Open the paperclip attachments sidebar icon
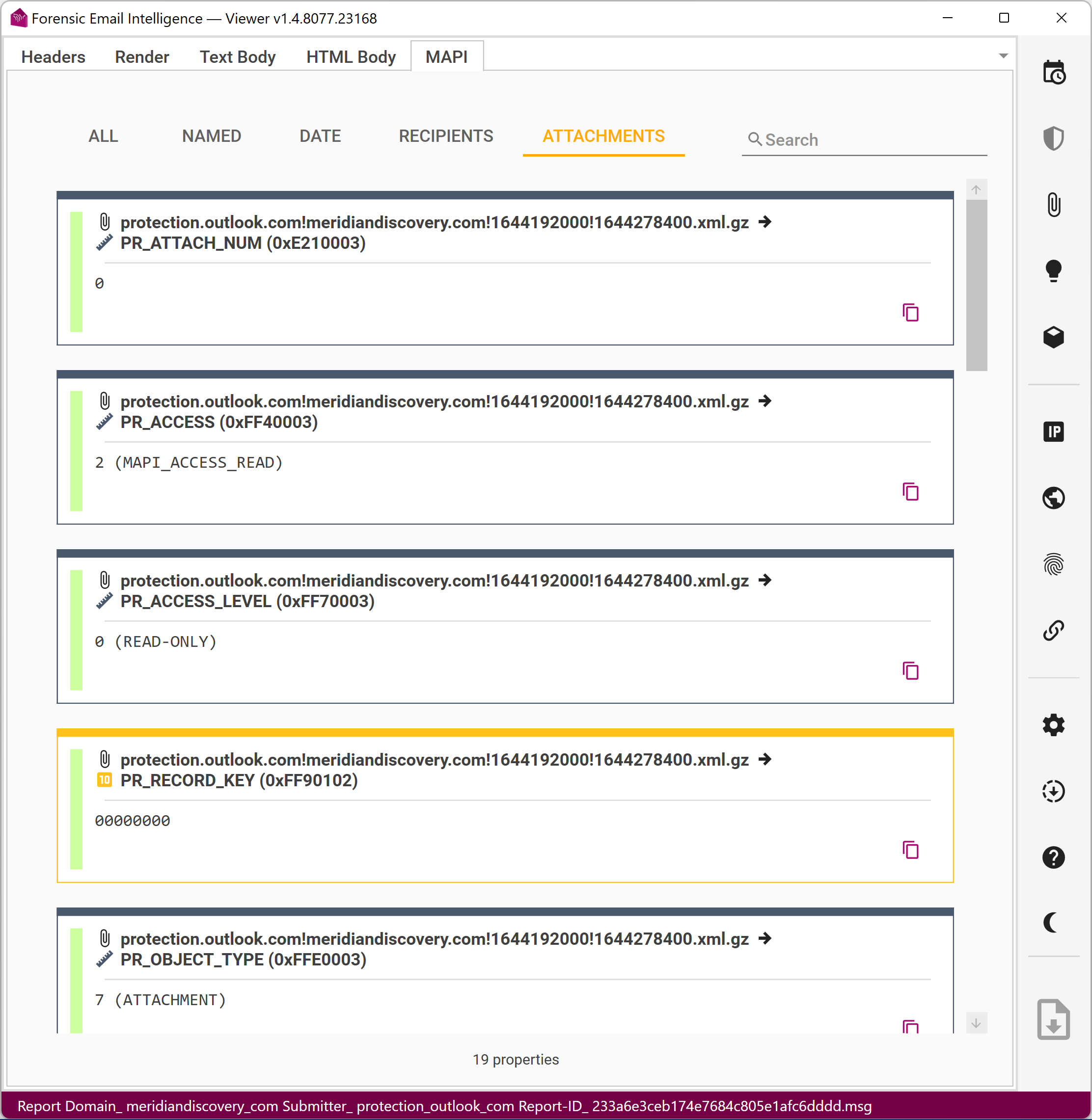Image resolution: width=1092 pixels, height=1120 pixels. (x=1053, y=205)
